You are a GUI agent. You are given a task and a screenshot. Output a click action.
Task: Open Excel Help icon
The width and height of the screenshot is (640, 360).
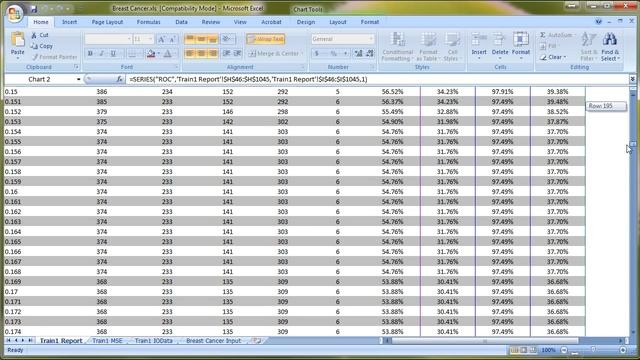598,22
